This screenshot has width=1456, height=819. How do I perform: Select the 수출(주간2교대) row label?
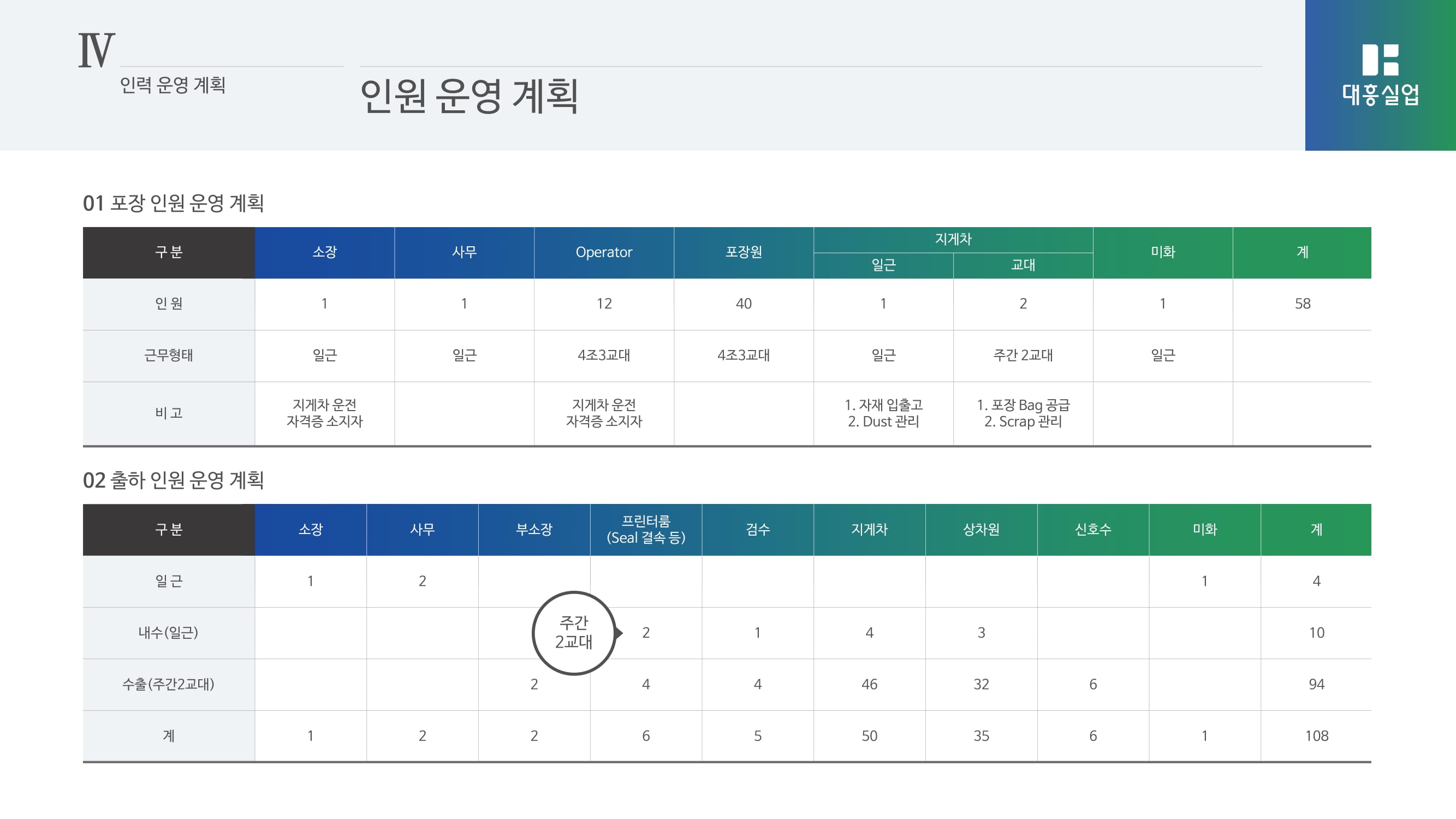coord(169,684)
